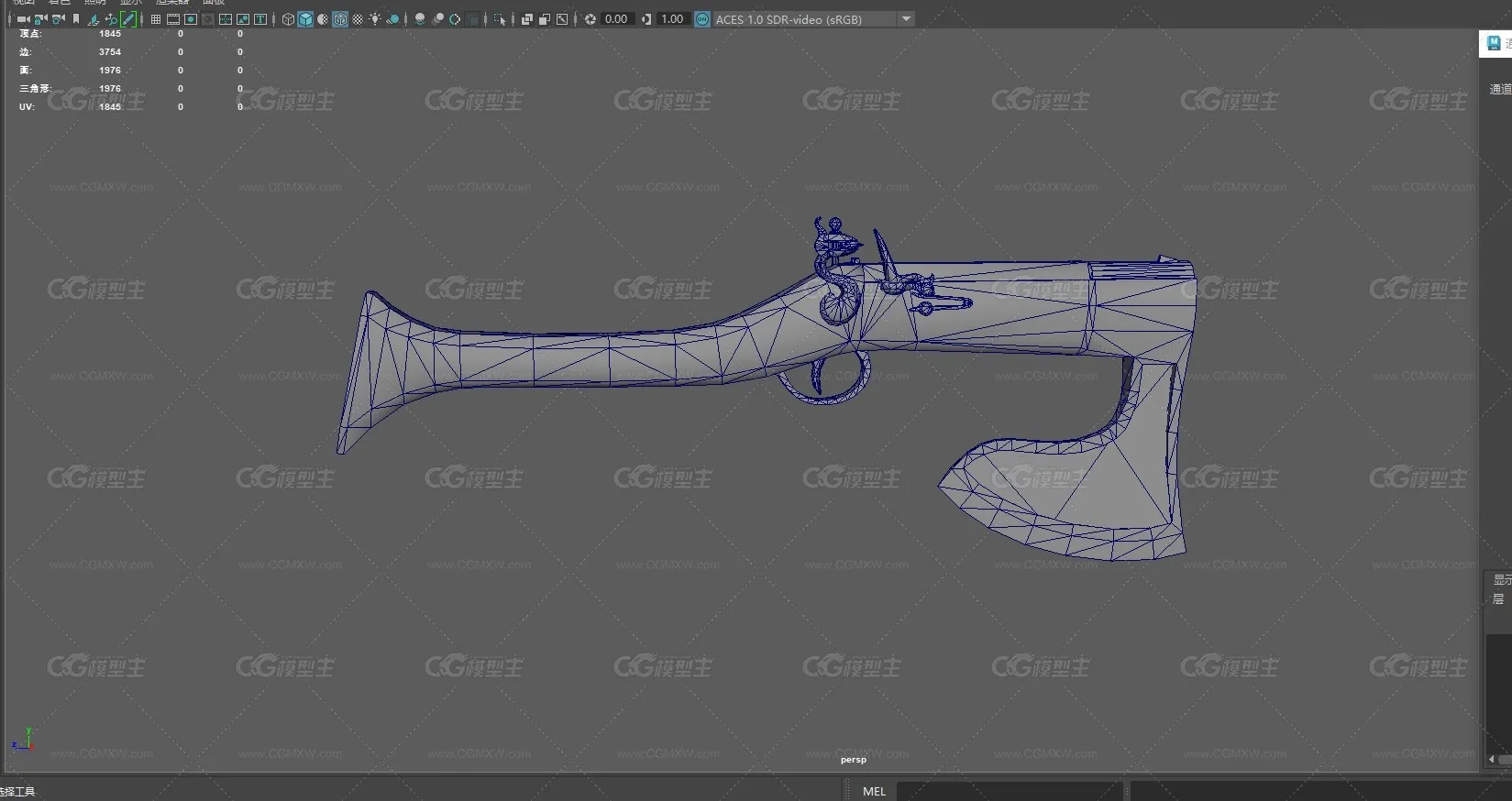The height and width of the screenshot is (801, 1512).
Task: Toggle the safe title icon
Action: (x=260, y=19)
